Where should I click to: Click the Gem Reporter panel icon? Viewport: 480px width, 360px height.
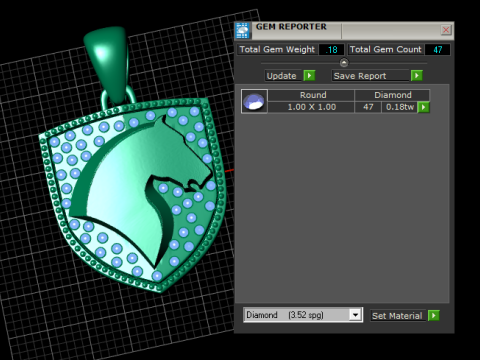pos(242,31)
